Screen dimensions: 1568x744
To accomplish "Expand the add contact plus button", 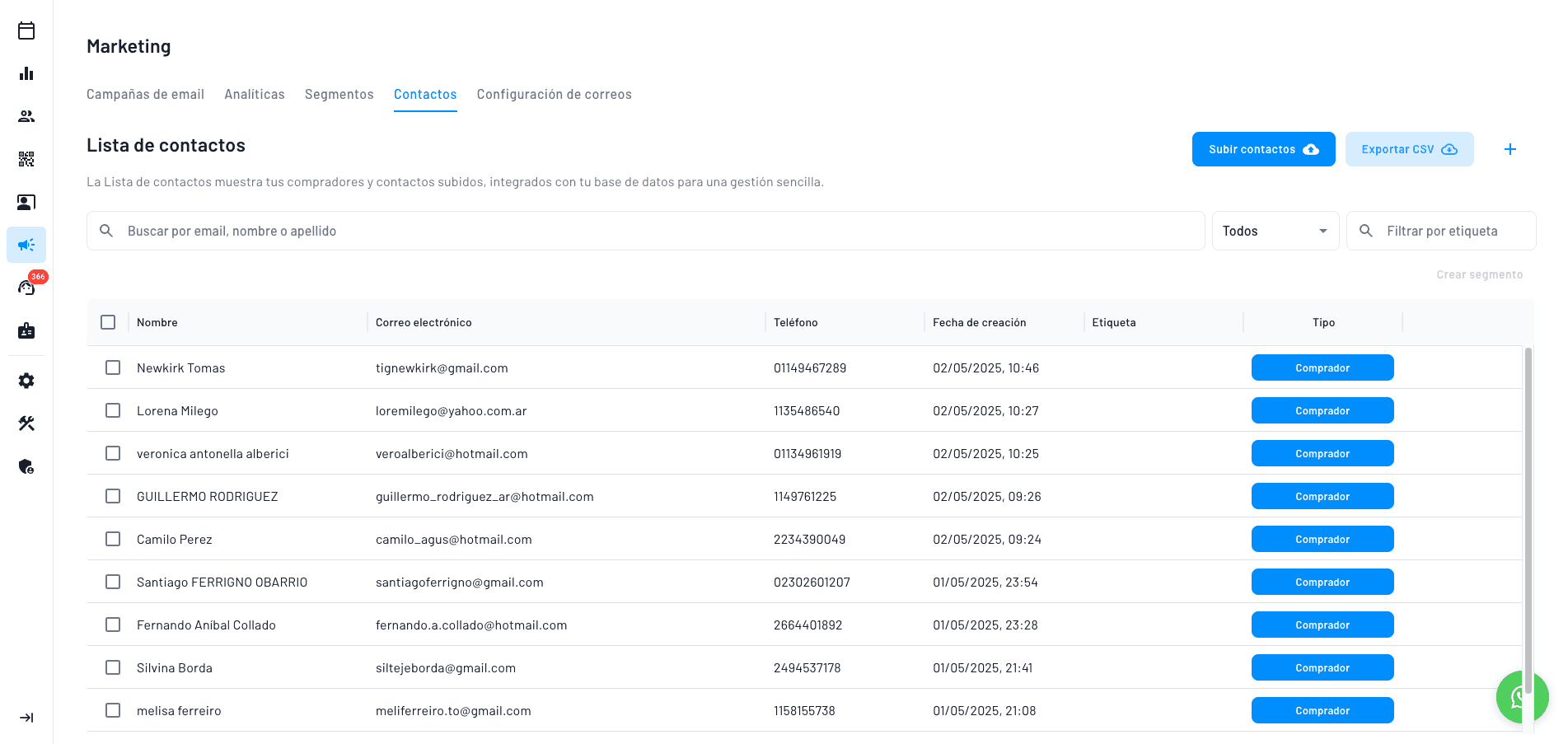I will tap(1510, 149).
